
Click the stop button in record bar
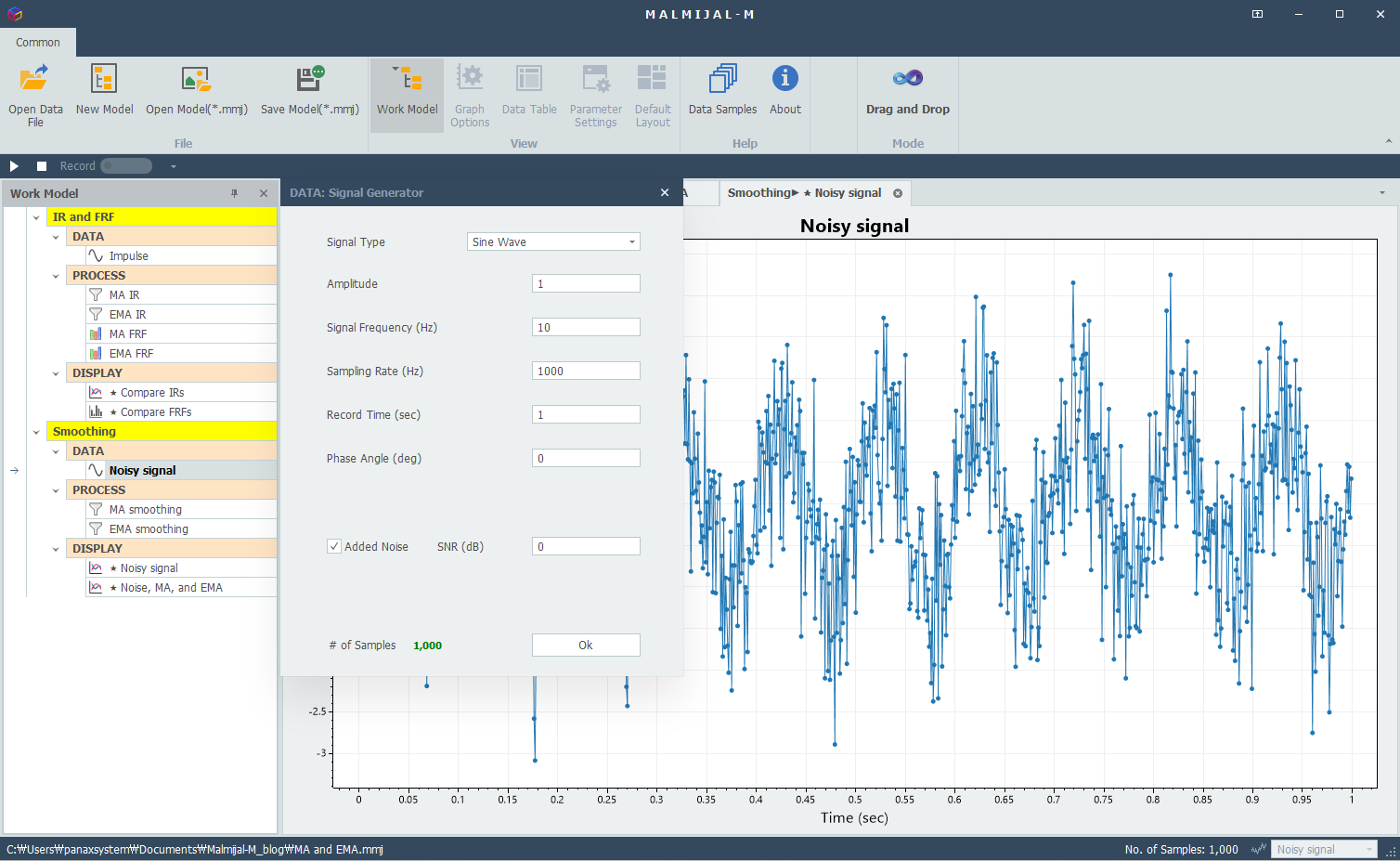click(42, 166)
